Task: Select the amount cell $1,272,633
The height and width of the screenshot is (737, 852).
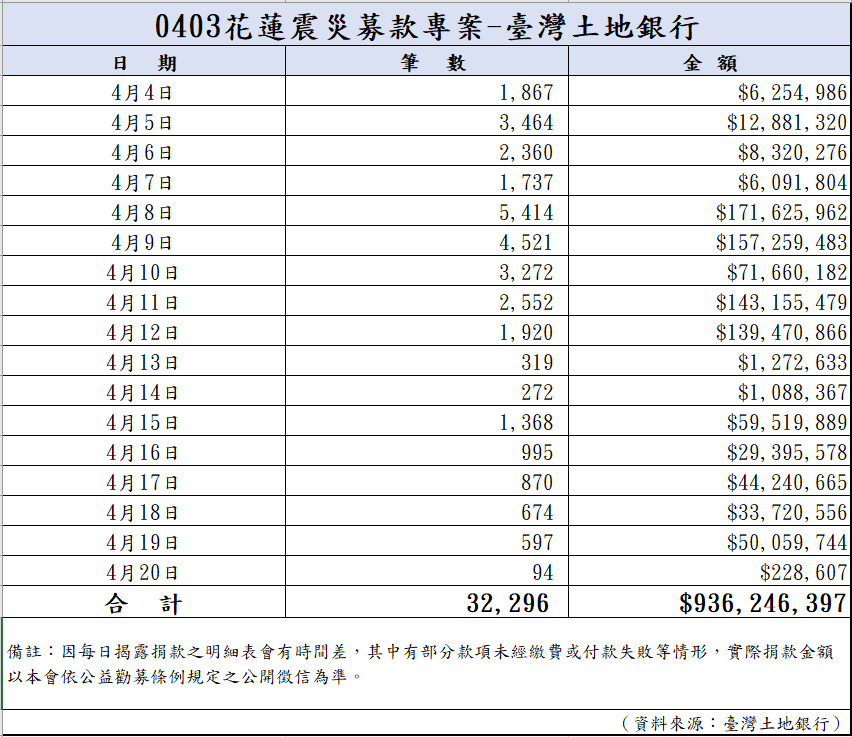Action: tap(709, 360)
